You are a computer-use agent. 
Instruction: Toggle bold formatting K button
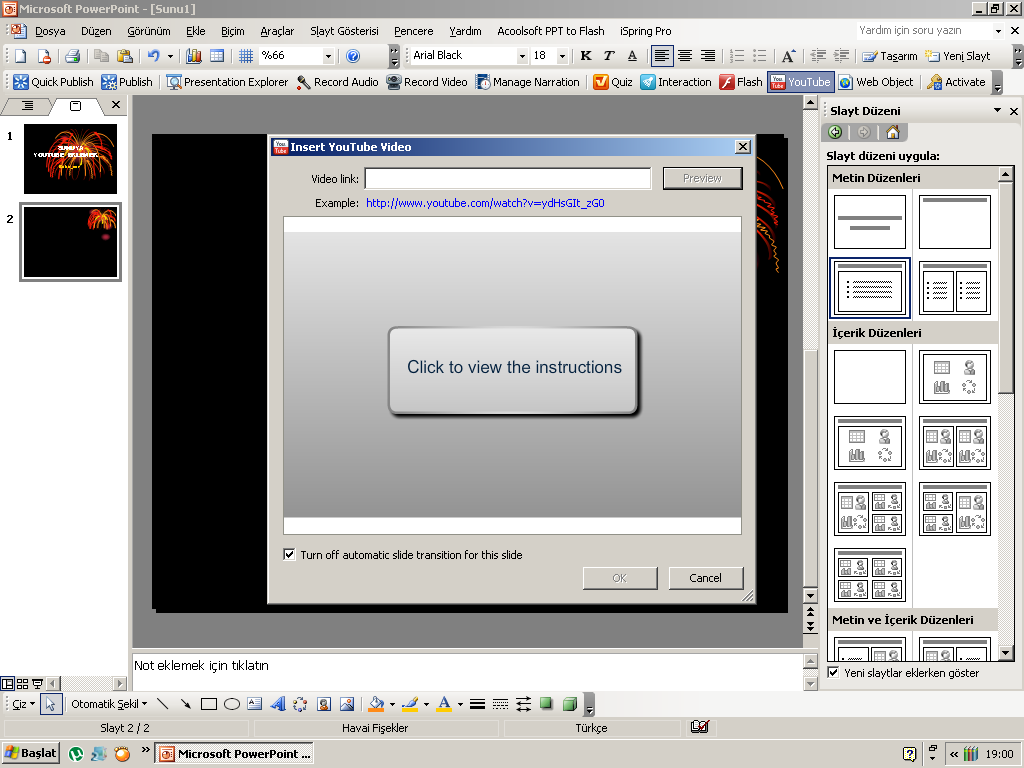(586, 56)
